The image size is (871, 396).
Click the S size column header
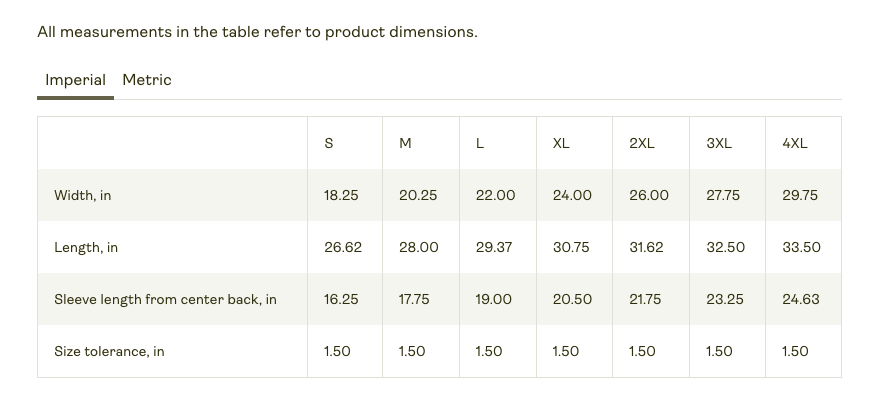329,143
